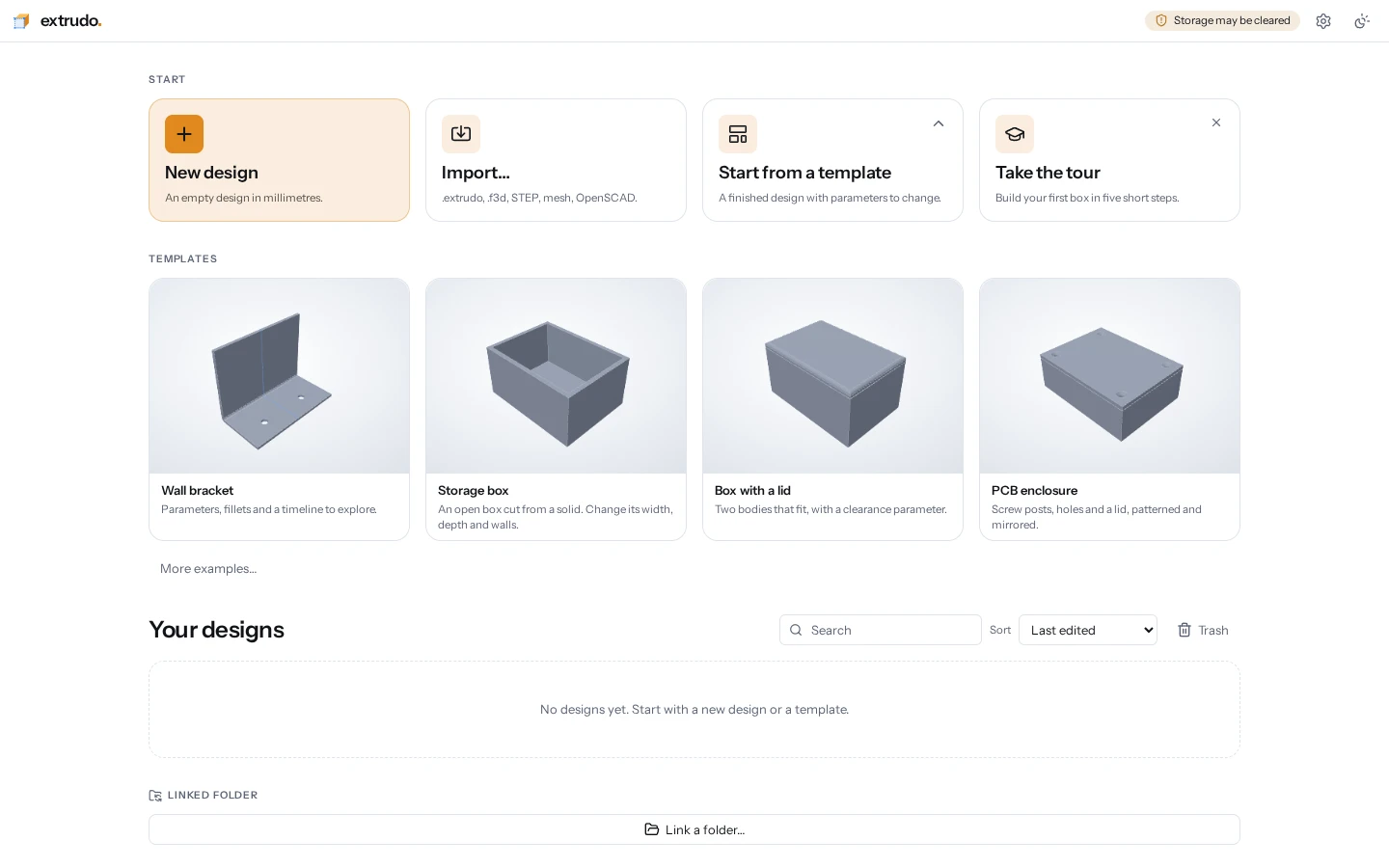
Task: Open the PCB enclosure template thumbnail
Action: (1110, 376)
